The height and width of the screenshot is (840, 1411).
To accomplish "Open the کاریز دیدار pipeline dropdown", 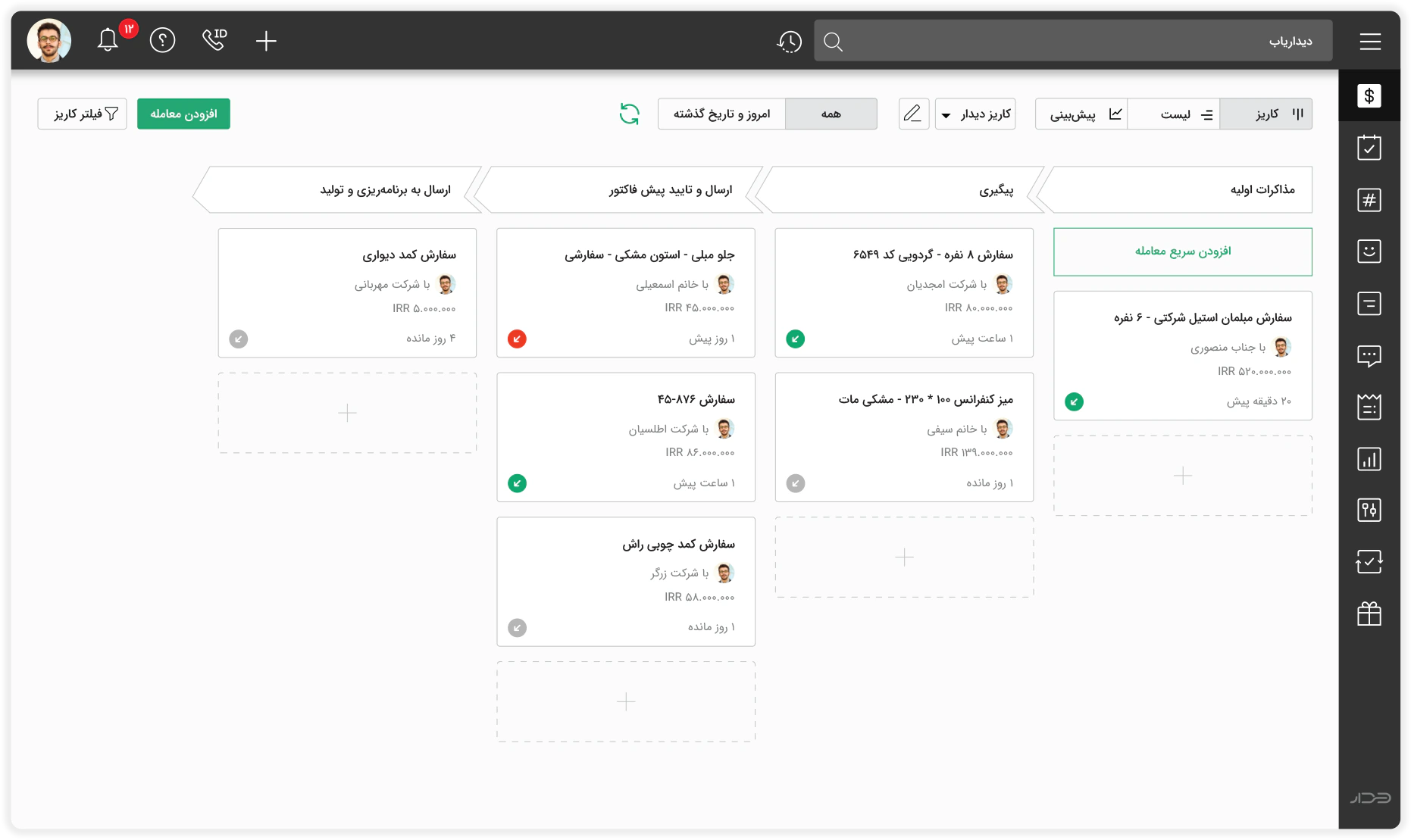I will (975, 114).
